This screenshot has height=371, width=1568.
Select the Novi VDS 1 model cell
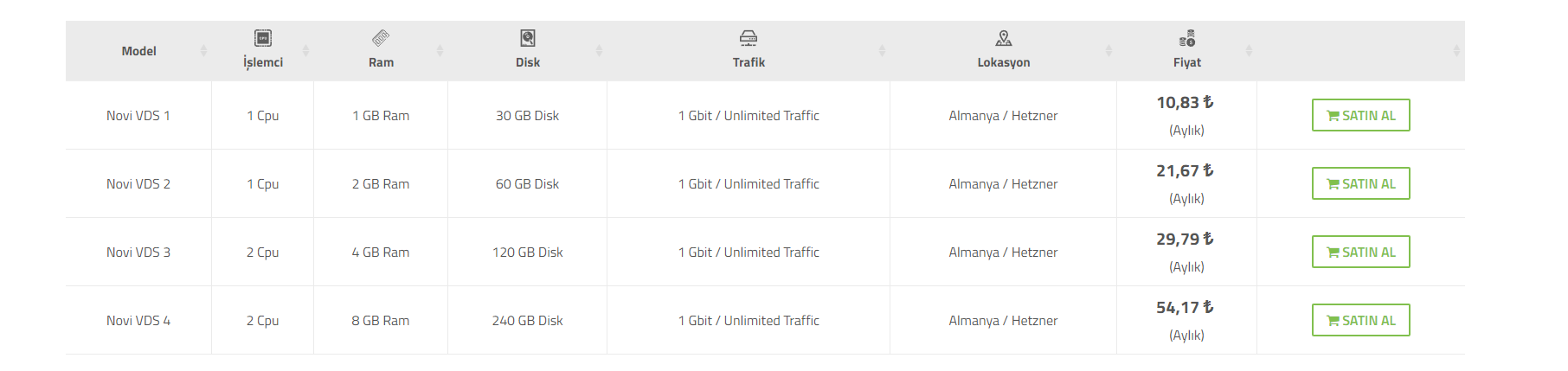click(138, 116)
